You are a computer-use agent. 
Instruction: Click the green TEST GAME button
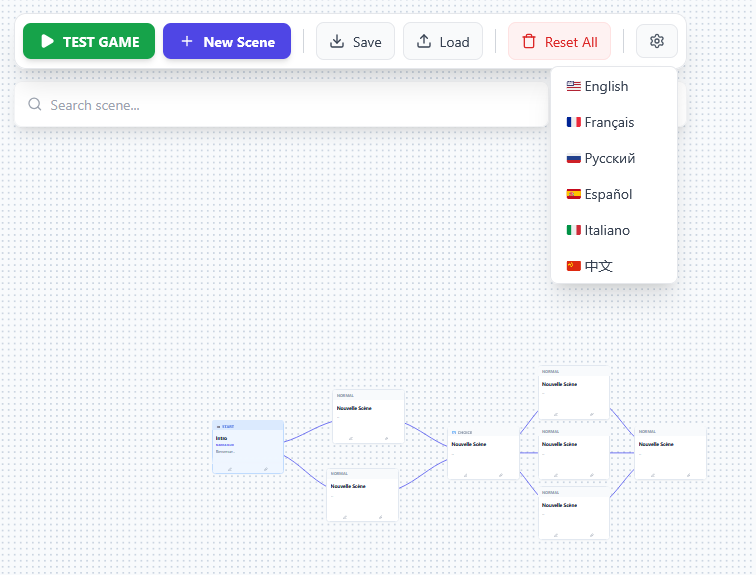(x=89, y=41)
